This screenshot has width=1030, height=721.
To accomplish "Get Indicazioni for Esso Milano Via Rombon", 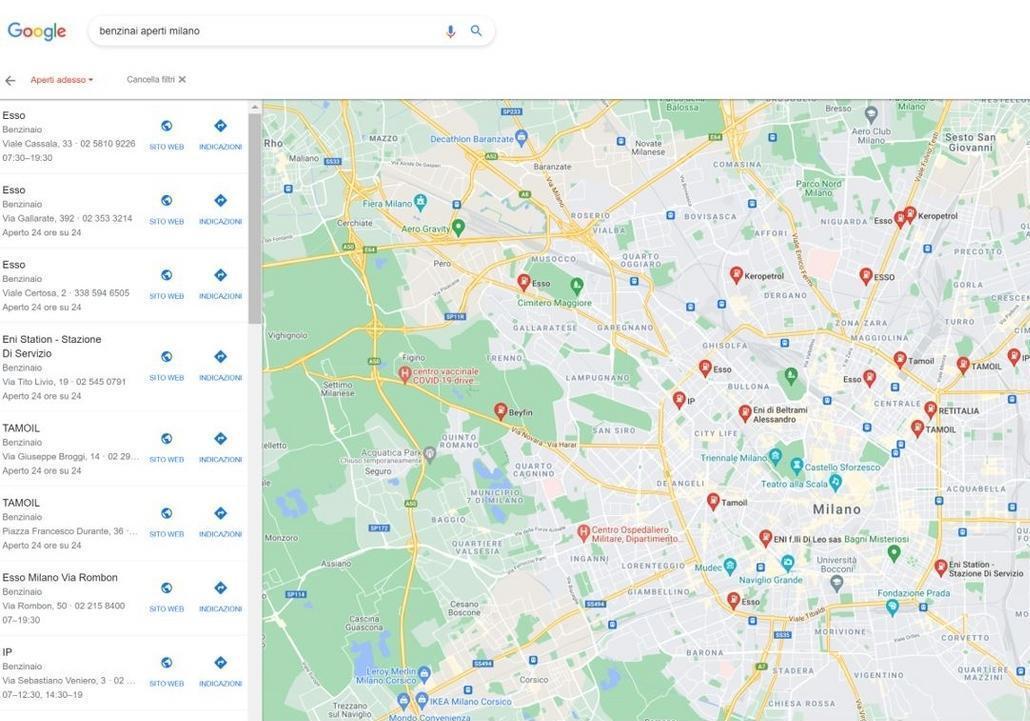I will pyautogui.click(x=221, y=598).
